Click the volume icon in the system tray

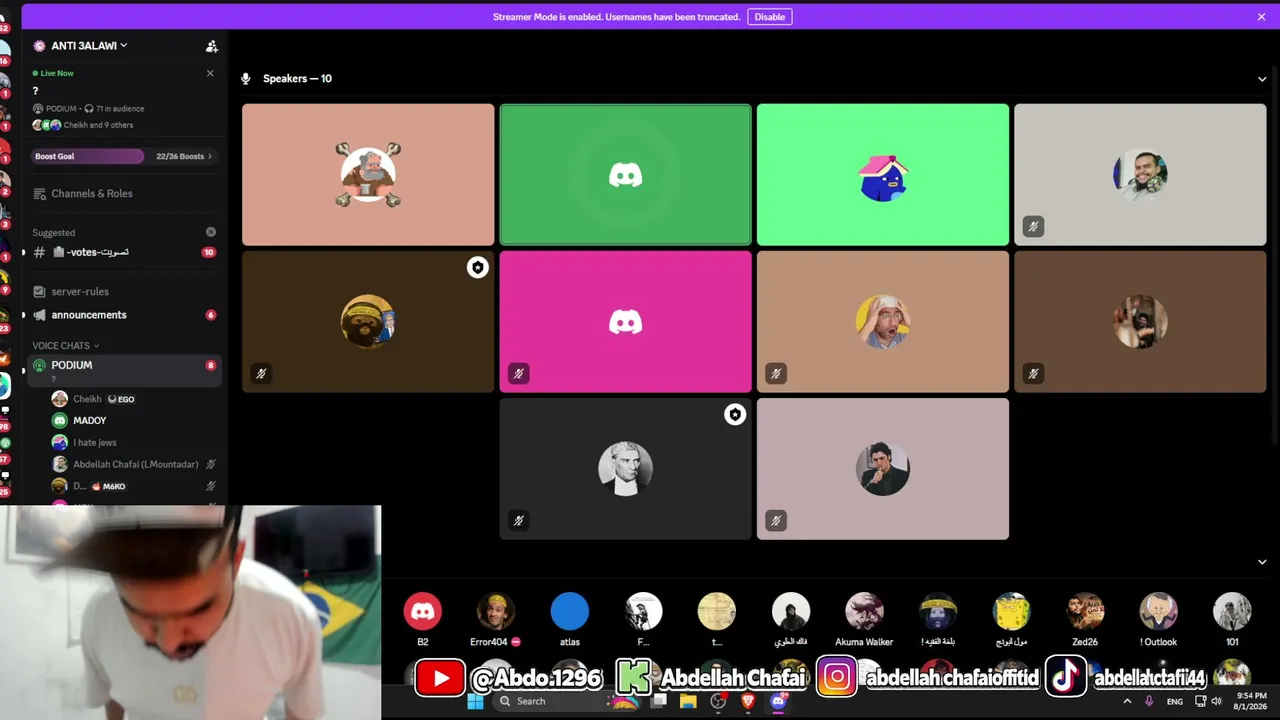coord(1216,701)
